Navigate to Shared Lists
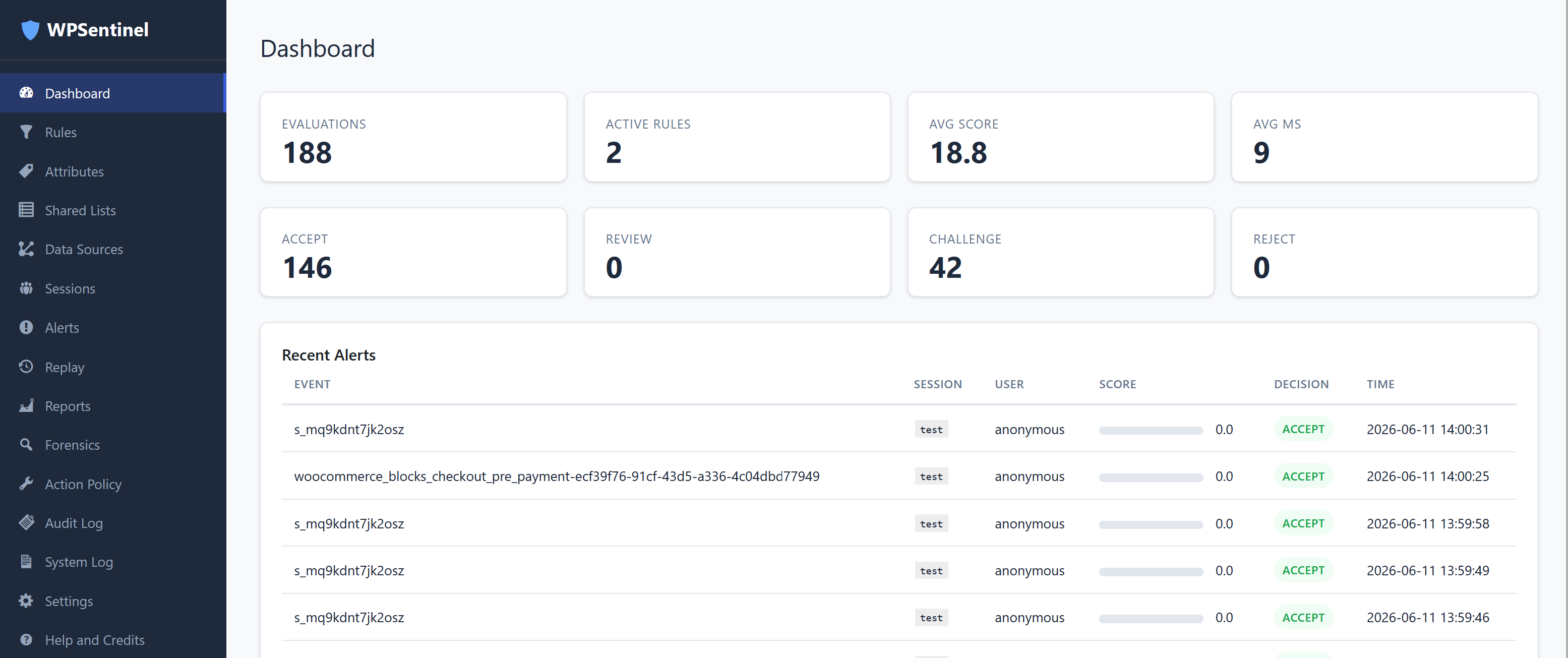1568x658 pixels. click(x=112, y=210)
